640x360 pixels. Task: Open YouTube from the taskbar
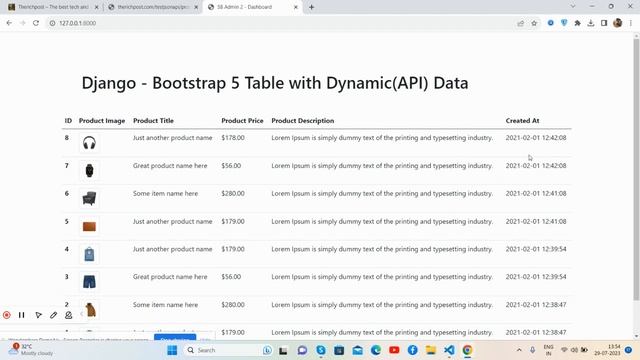pos(394,350)
